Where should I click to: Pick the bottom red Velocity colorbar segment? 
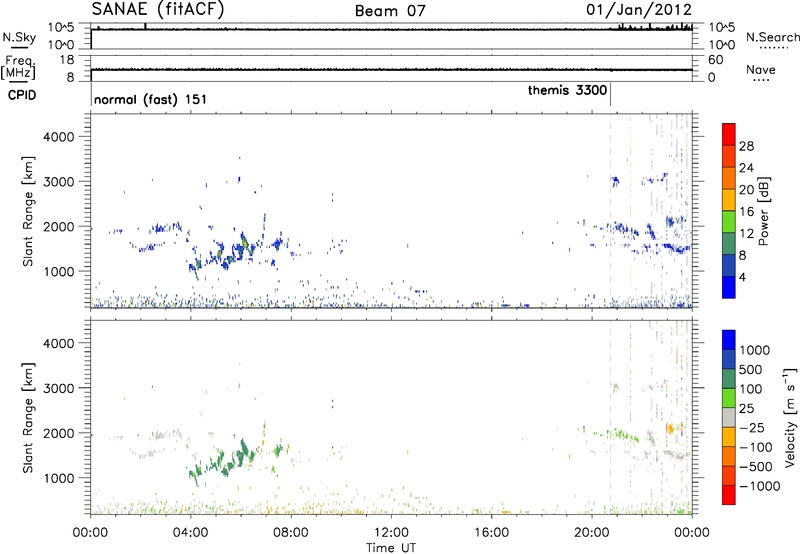pos(729,495)
